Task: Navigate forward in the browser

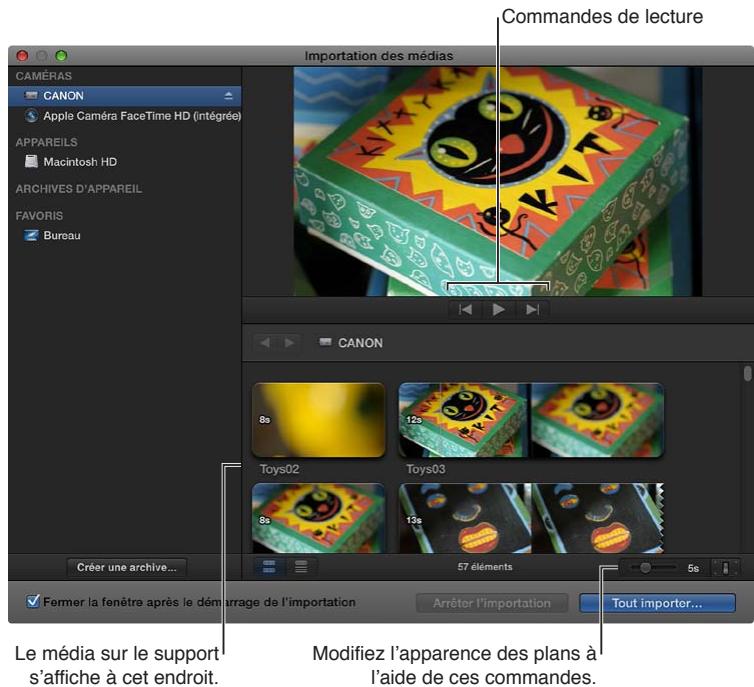Action: 289,343
